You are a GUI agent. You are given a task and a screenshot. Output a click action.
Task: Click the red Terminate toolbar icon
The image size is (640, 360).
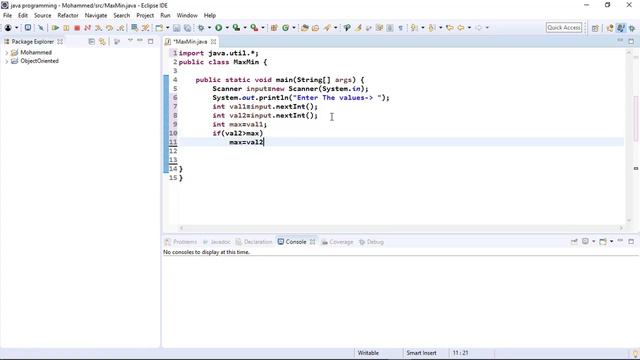(x=77, y=28)
